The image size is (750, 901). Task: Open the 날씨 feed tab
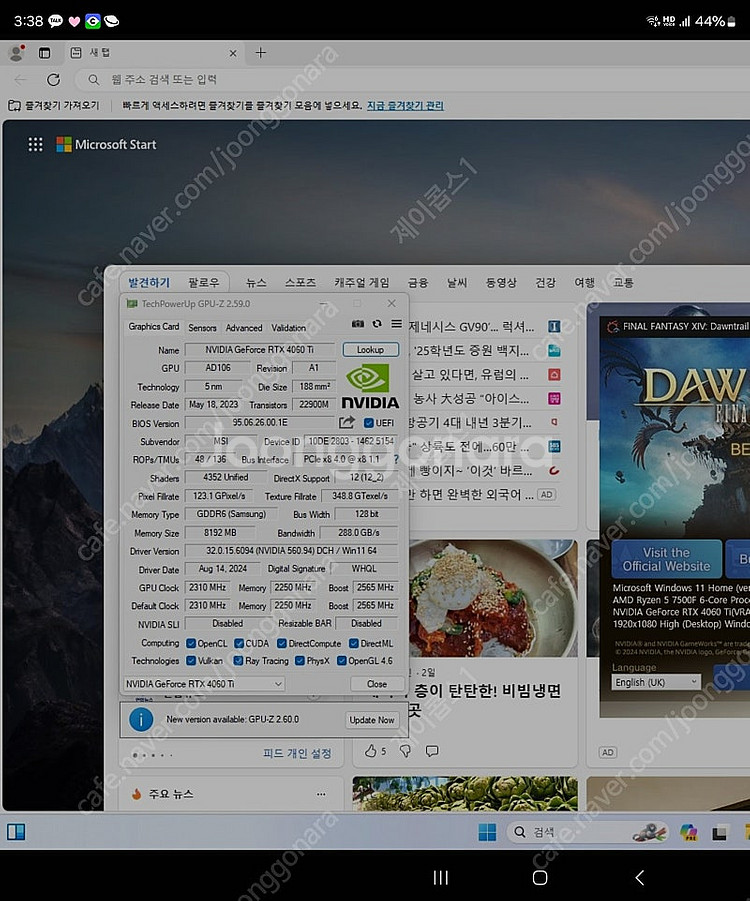coord(457,282)
